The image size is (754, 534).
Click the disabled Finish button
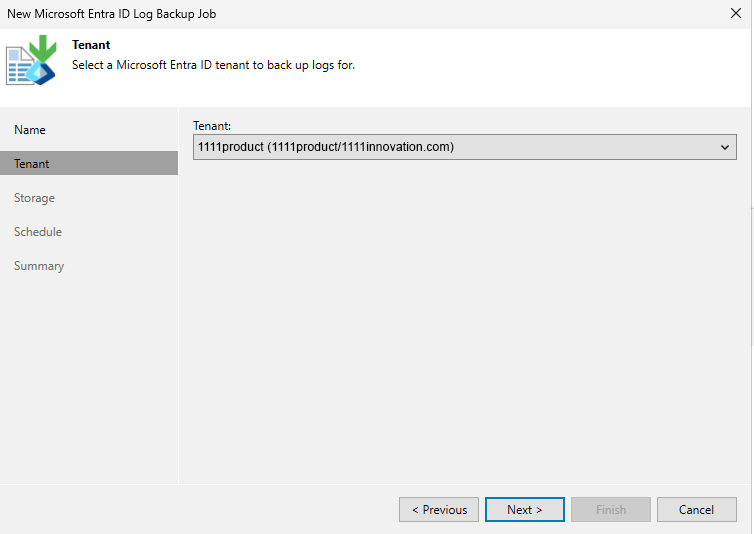click(611, 509)
